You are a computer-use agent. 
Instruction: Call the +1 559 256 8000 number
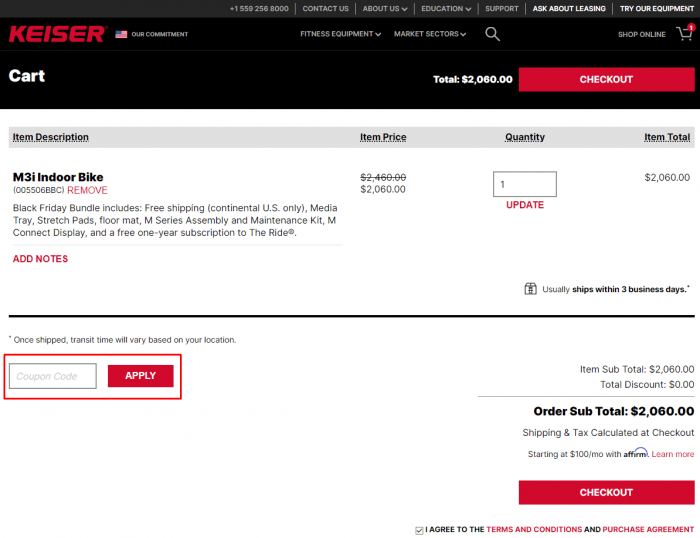point(259,8)
